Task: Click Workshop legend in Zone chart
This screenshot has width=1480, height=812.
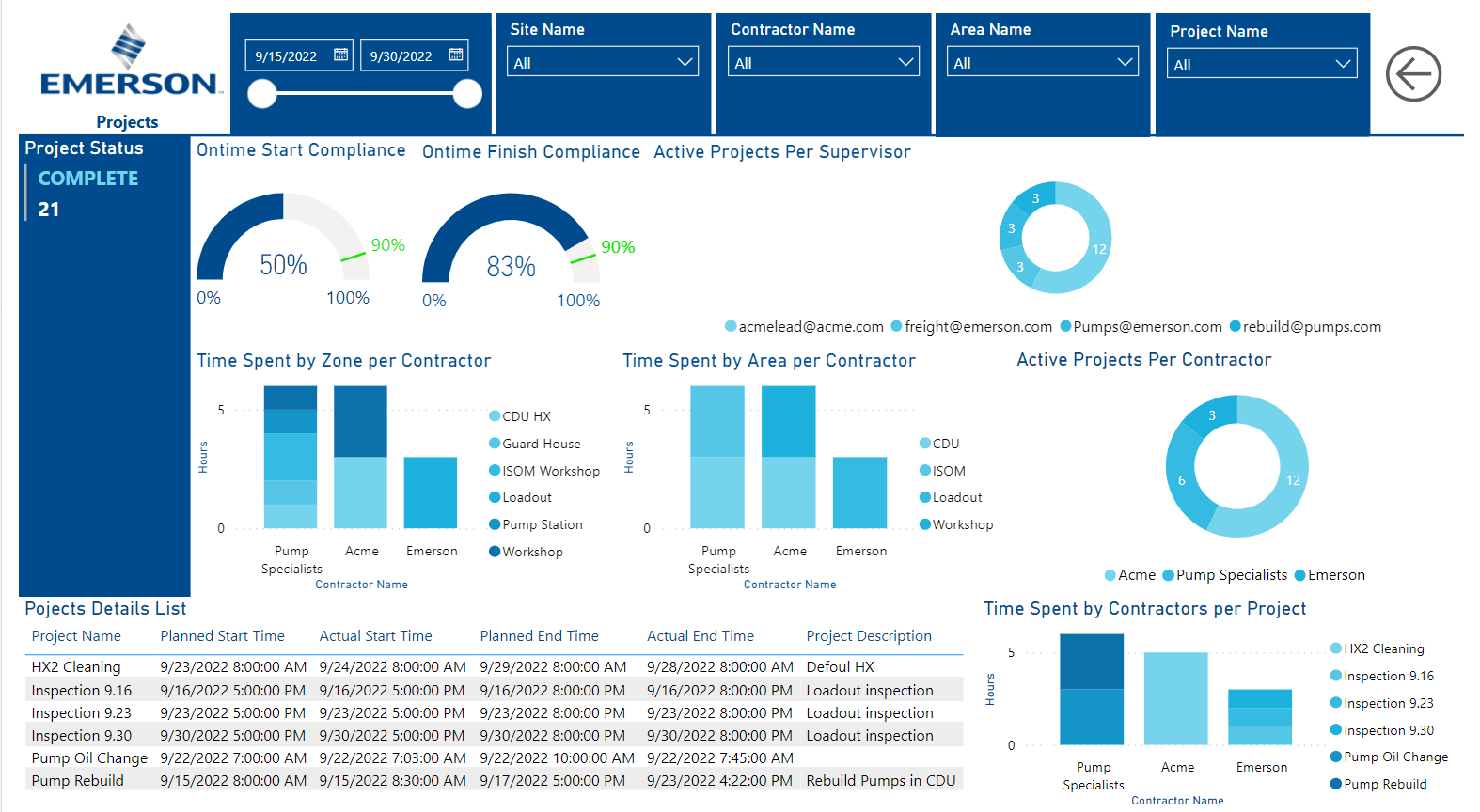Action: [526, 552]
